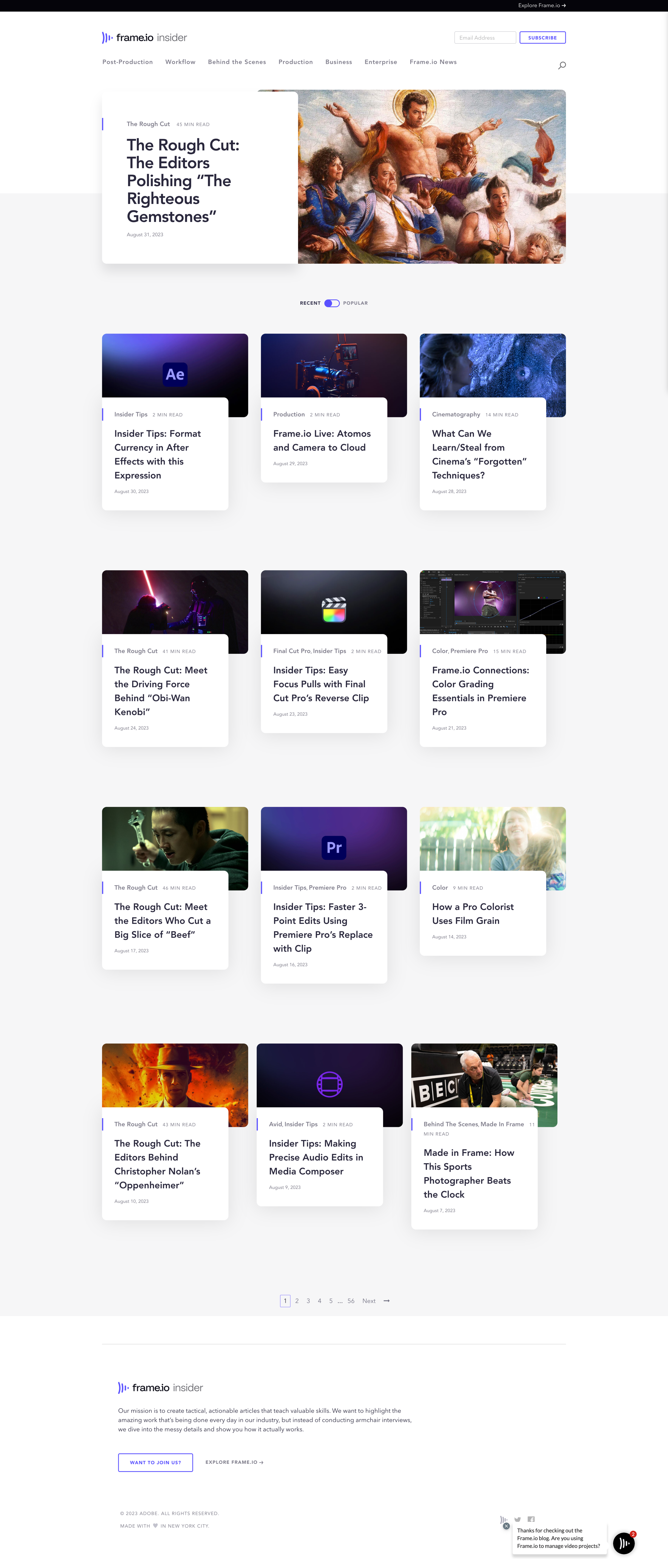
Task: Click the next page arrow icon
Action: [x=386, y=1301]
